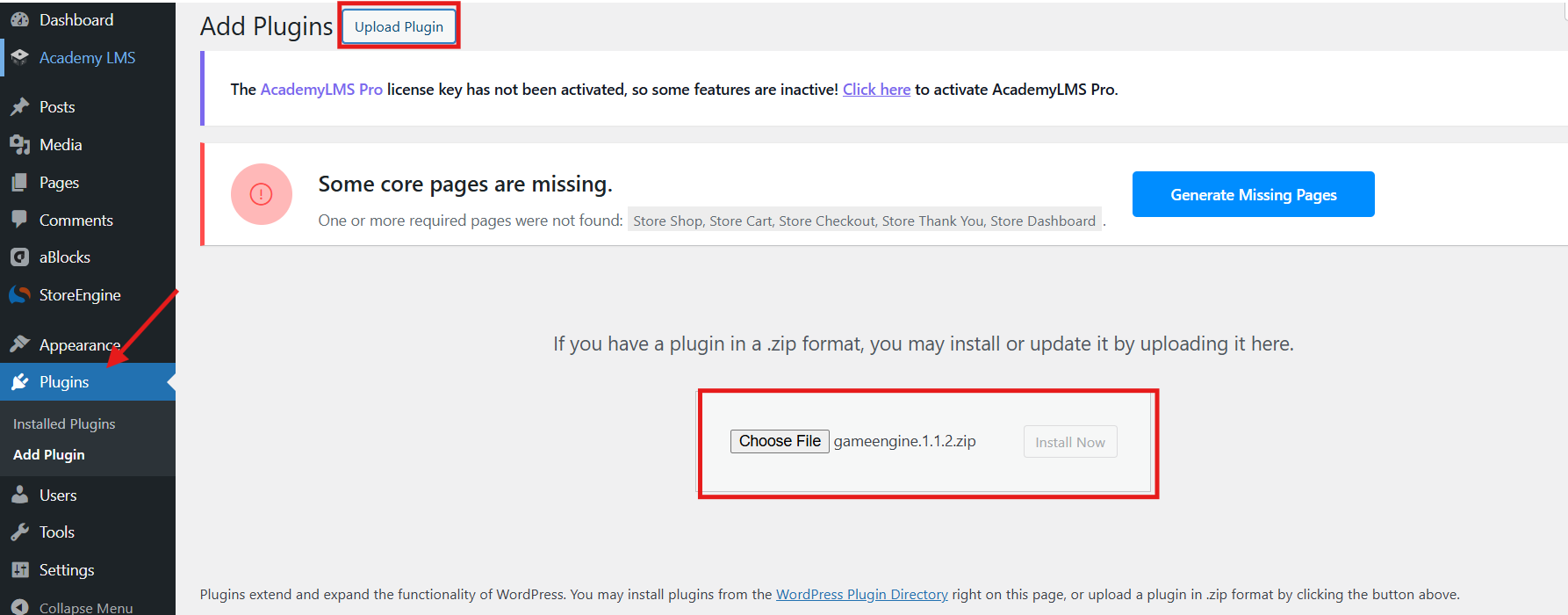Click the Posts pushpin icon
1568x615 pixels.
coord(19,107)
